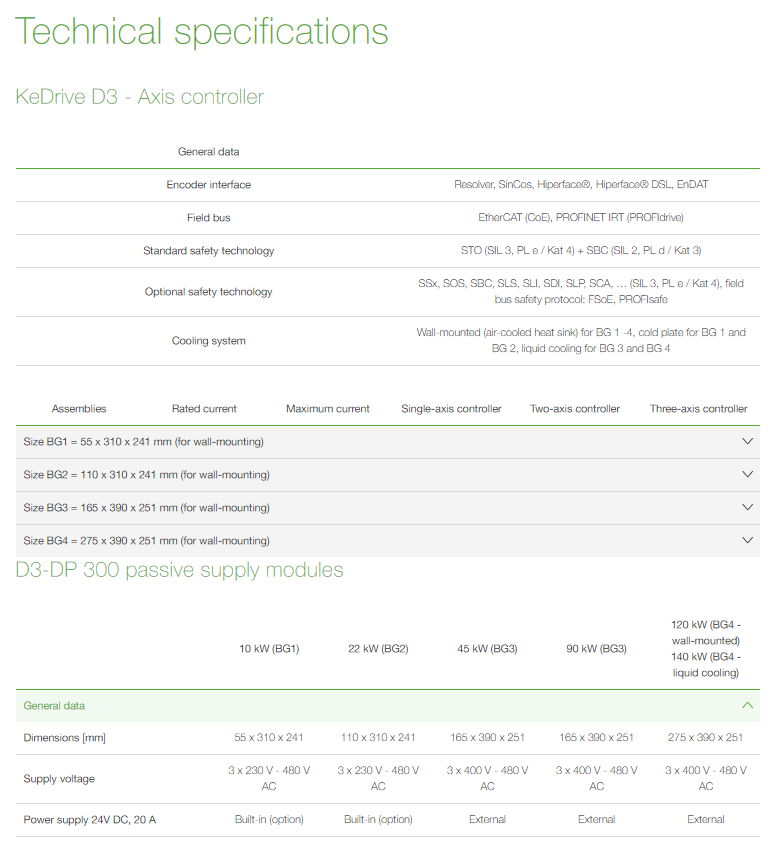The height and width of the screenshot is (849, 775).
Task: Click 'Standard safety technology' row label
Action: click(x=209, y=251)
